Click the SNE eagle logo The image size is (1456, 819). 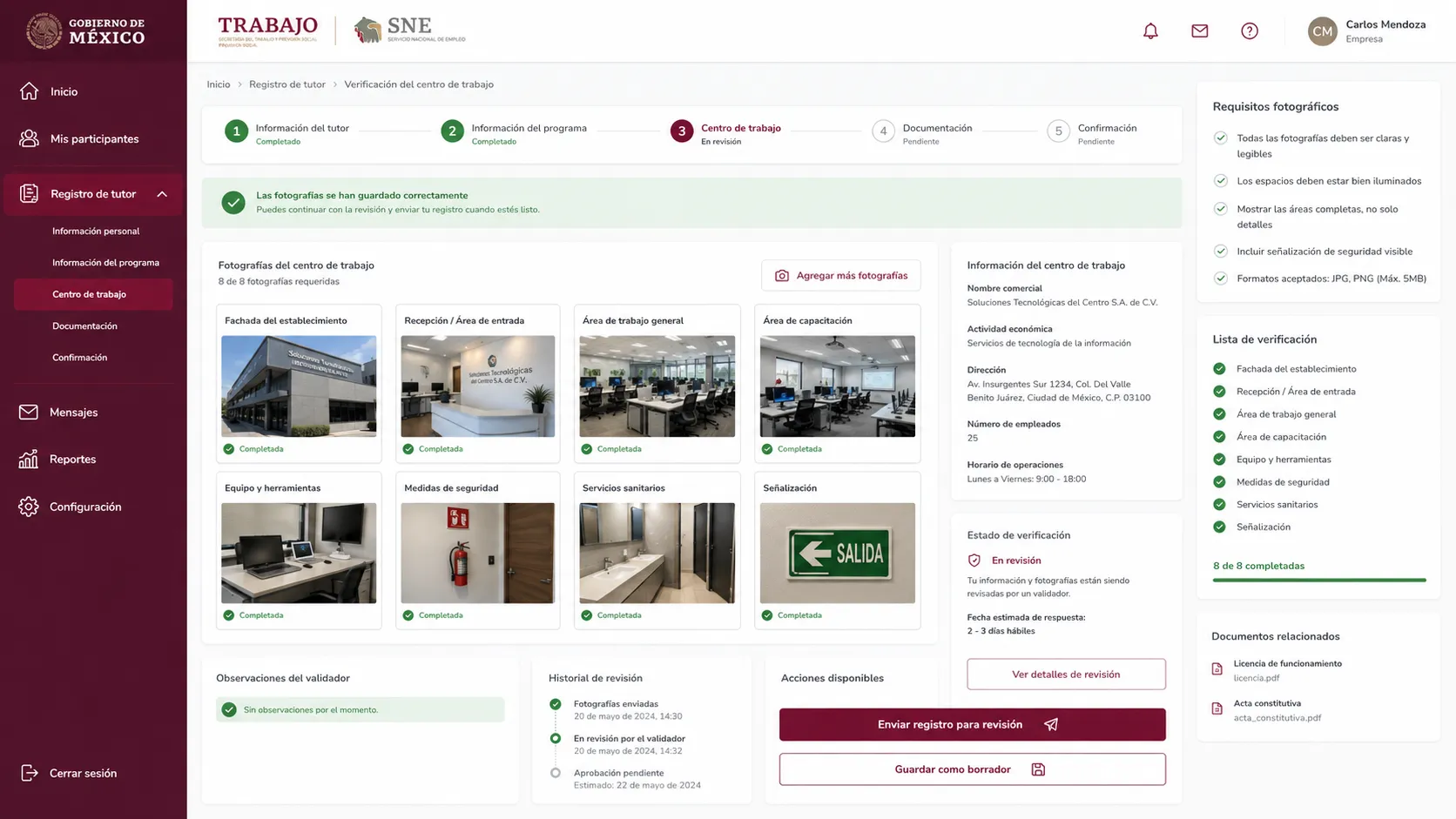(409, 30)
